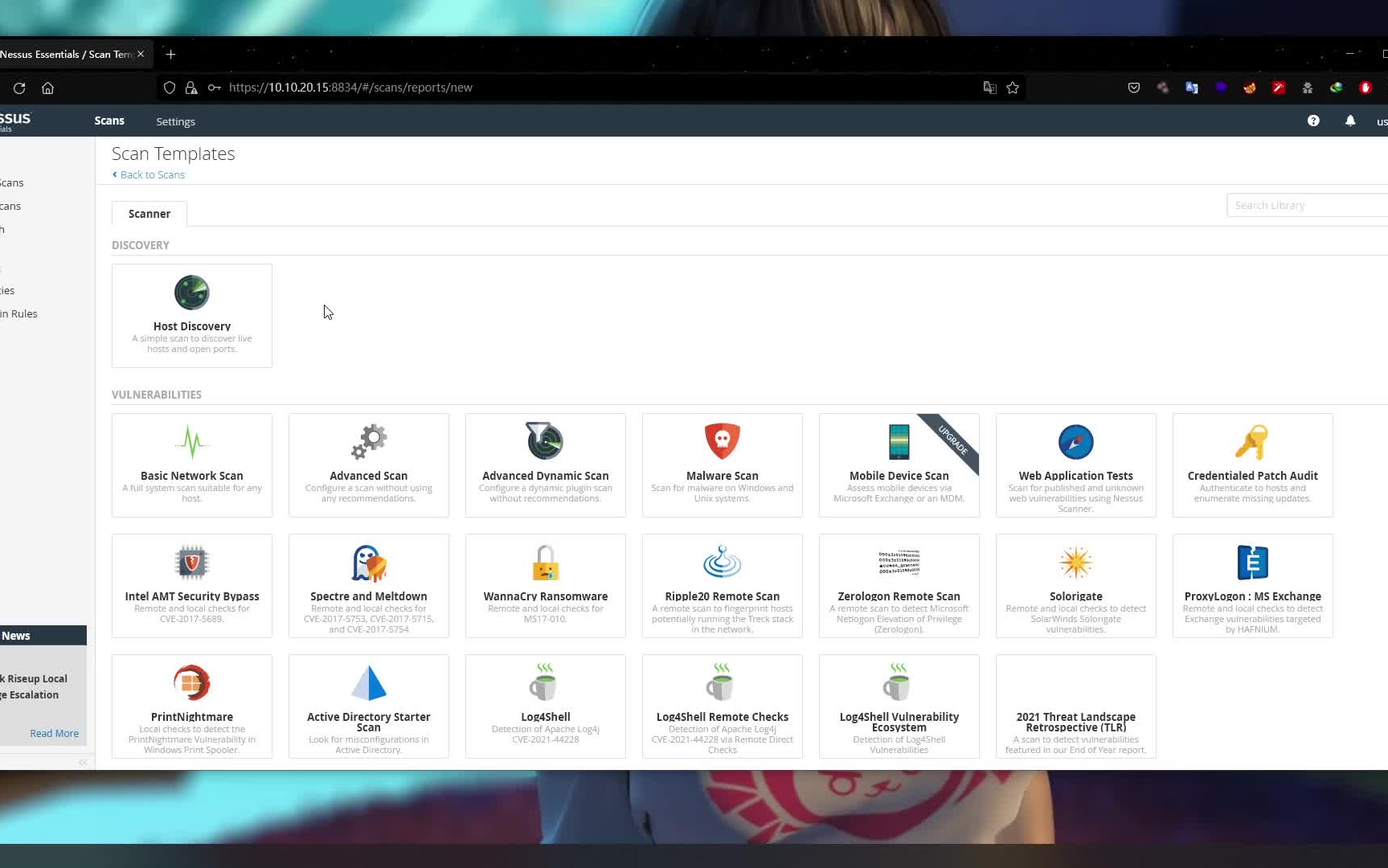Select the PrintNightmare icon
The image size is (1388, 868).
click(192, 682)
